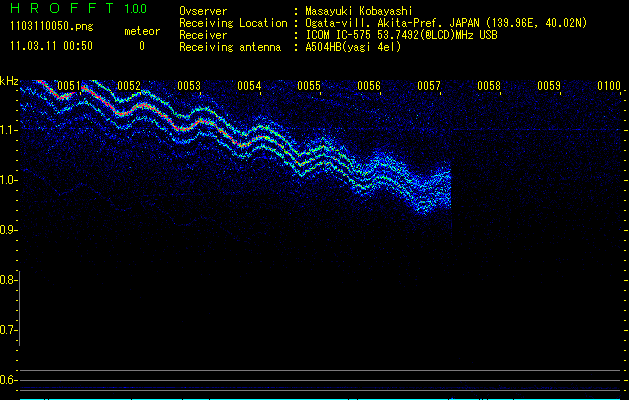Click the Ovserver label
This screenshot has height=400, width=629.
pos(203,11)
